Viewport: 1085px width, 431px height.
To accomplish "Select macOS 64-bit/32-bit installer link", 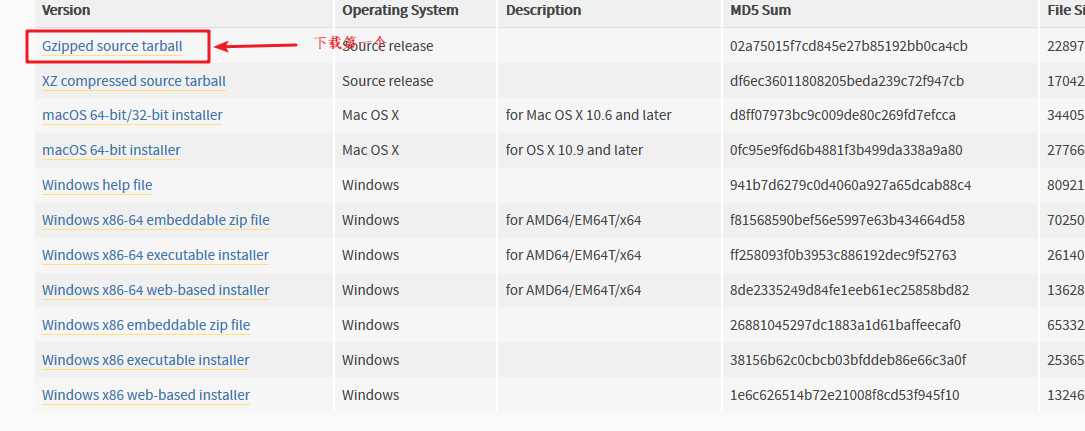I will (132, 116).
